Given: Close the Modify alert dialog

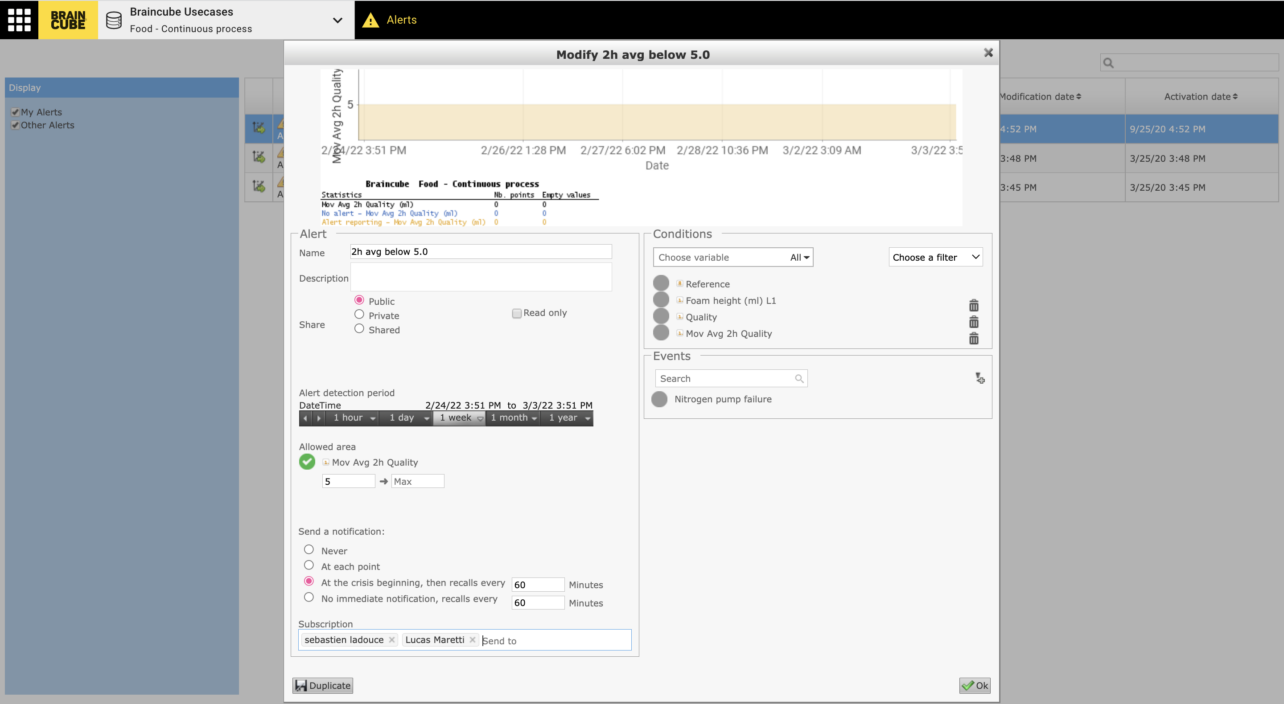Looking at the screenshot, I should (988, 53).
